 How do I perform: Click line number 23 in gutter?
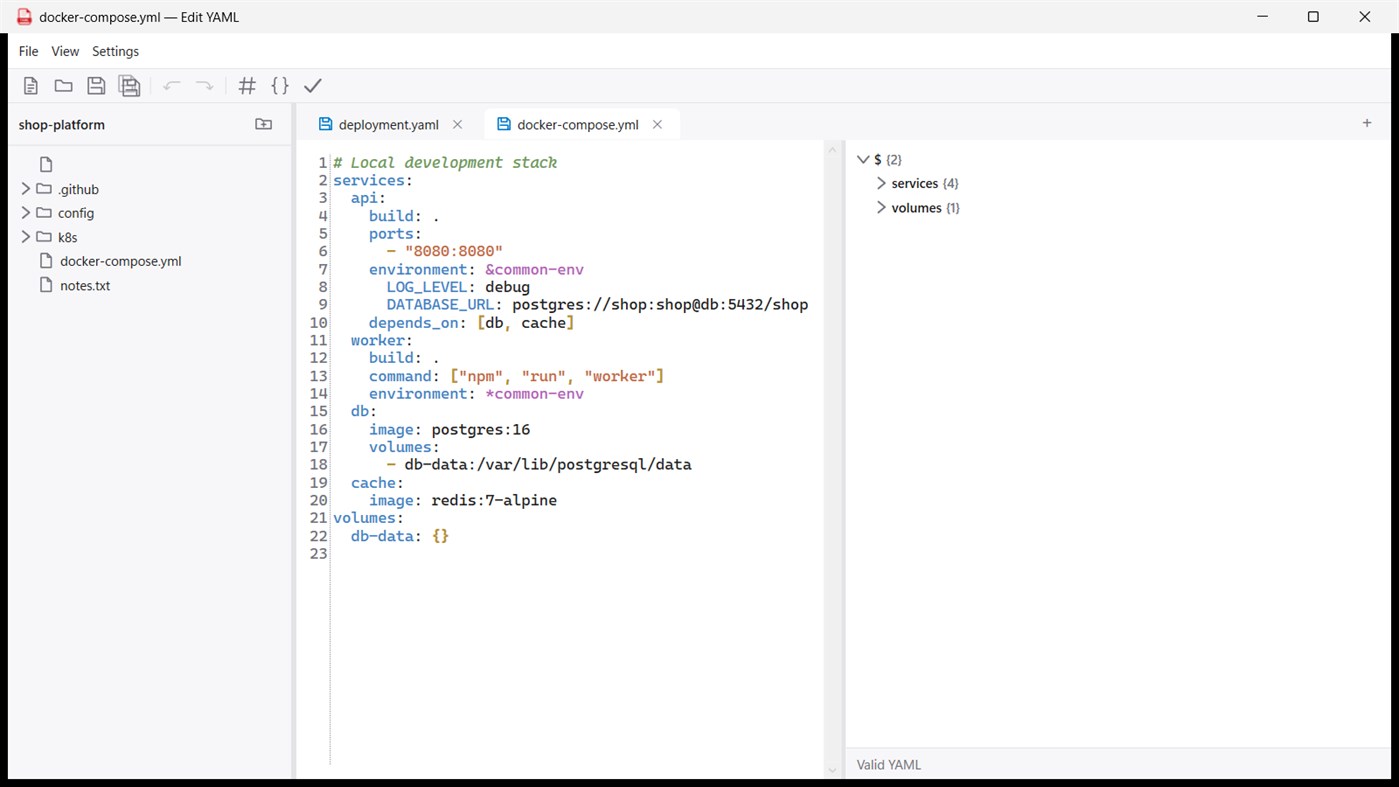click(319, 554)
